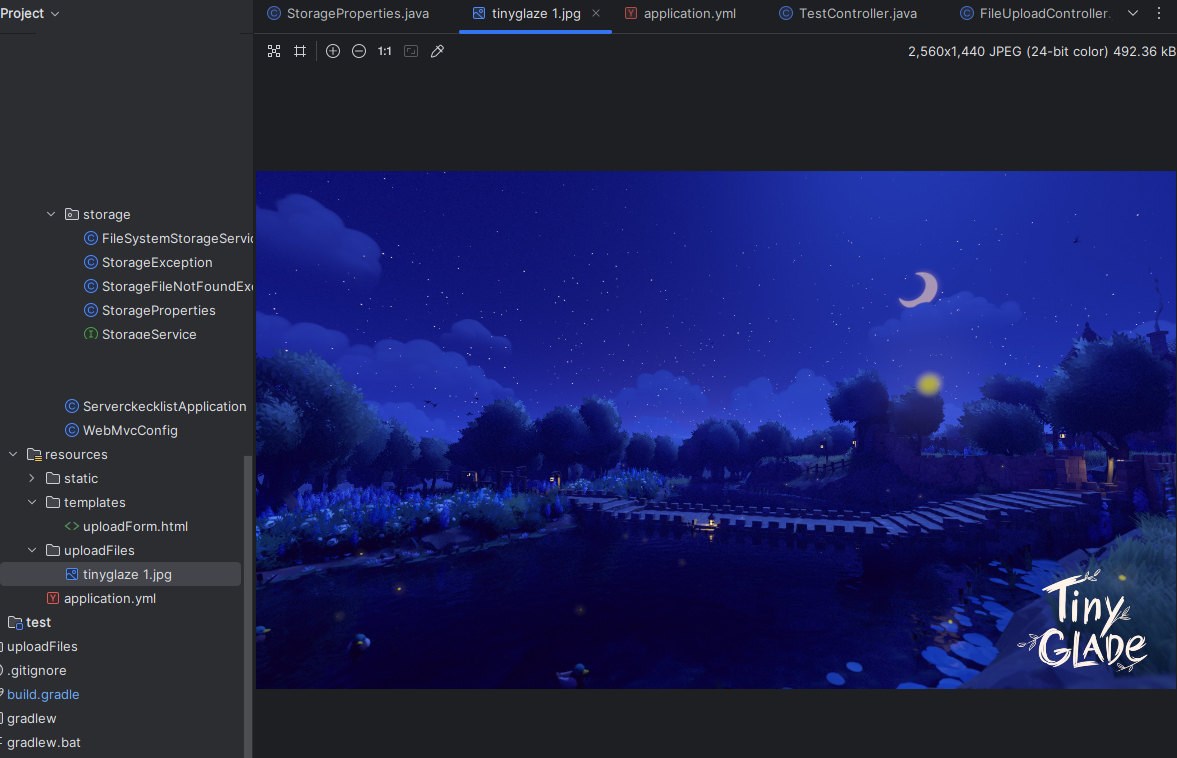
Task: Click application.yml file icon in tree
Action: pos(53,599)
